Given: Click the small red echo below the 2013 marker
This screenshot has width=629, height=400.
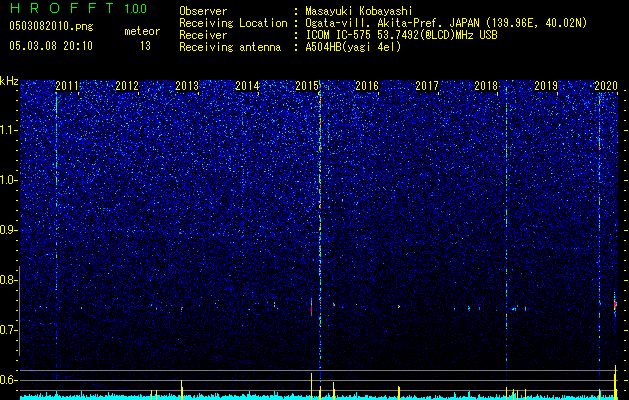Looking at the screenshot, I should click(182, 309).
